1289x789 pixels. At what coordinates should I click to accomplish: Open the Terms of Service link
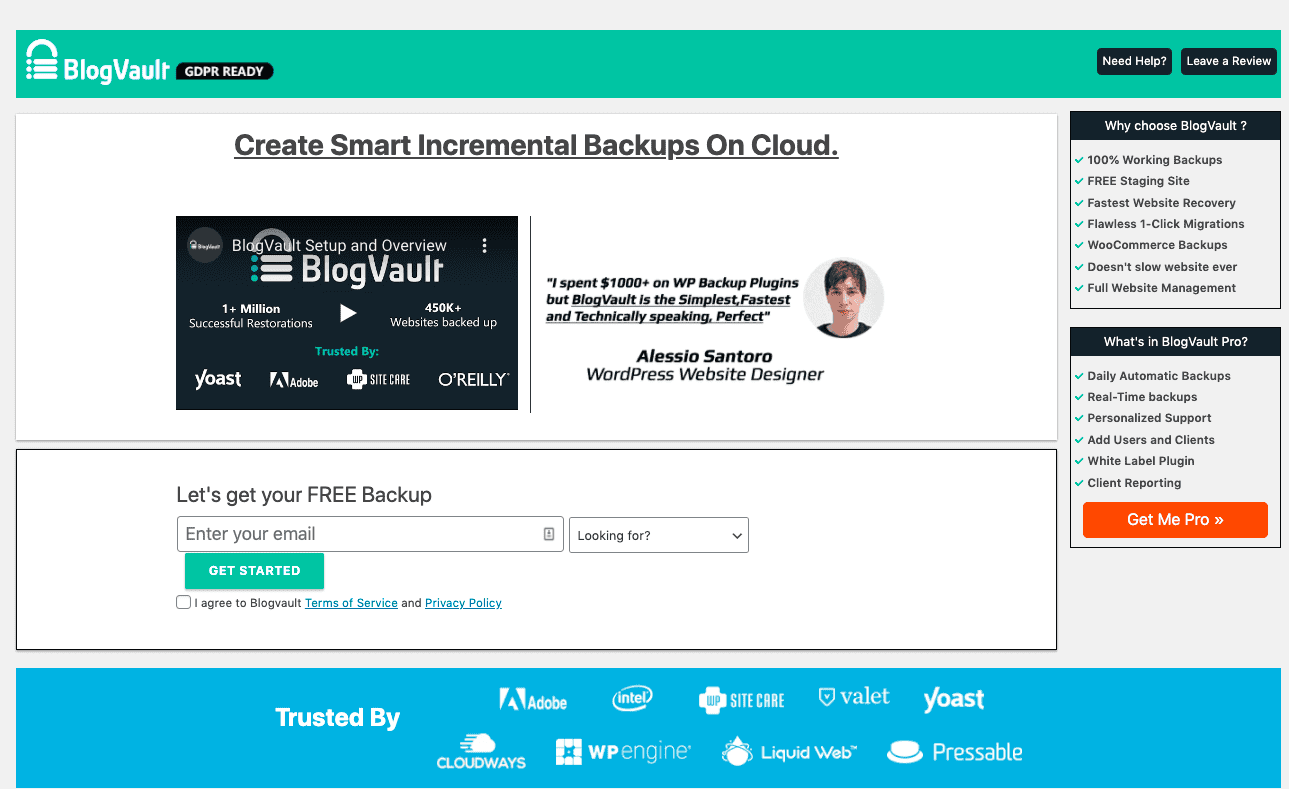[351, 603]
